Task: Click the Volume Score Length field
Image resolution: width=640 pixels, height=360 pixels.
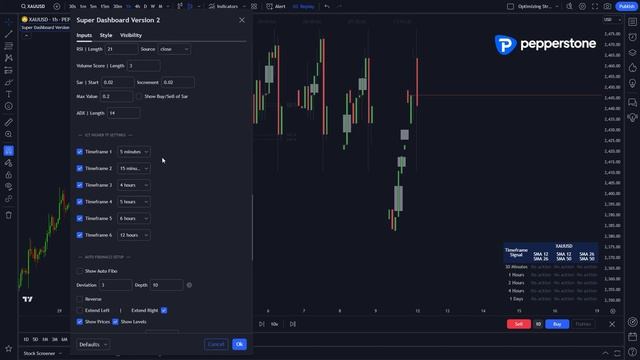Action: [144, 66]
